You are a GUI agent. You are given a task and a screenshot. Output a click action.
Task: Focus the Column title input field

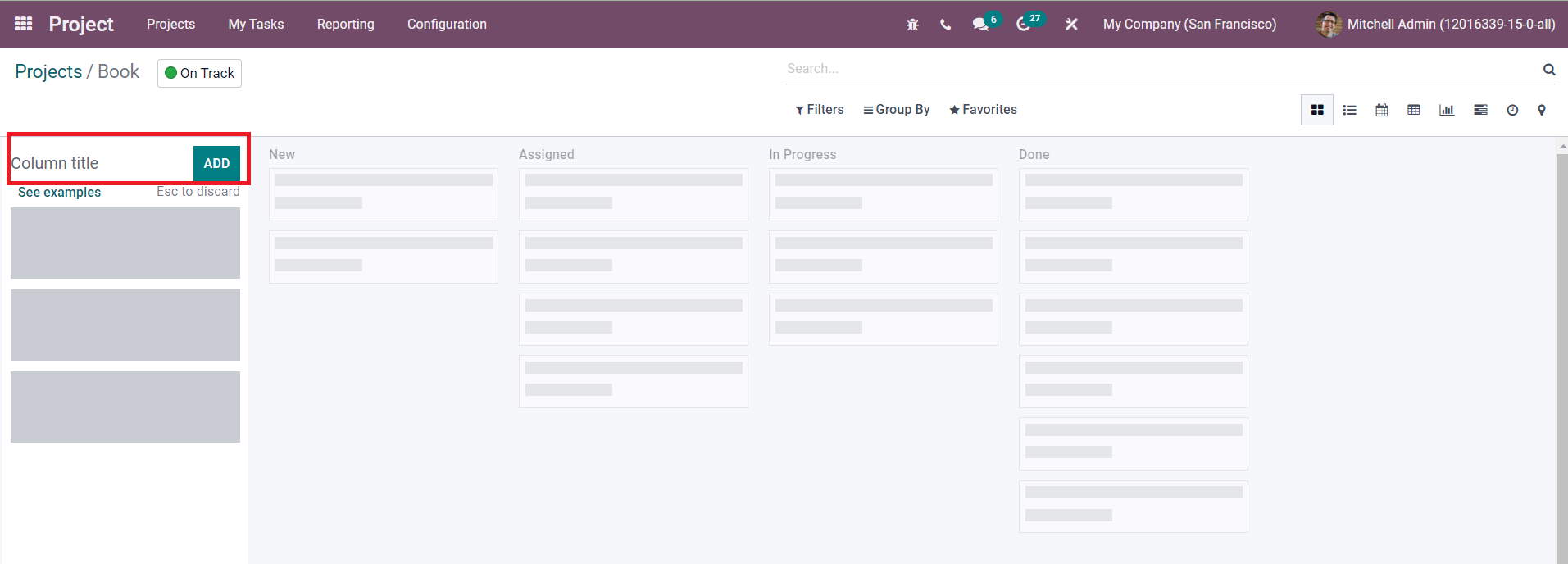(x=102, y=163)
